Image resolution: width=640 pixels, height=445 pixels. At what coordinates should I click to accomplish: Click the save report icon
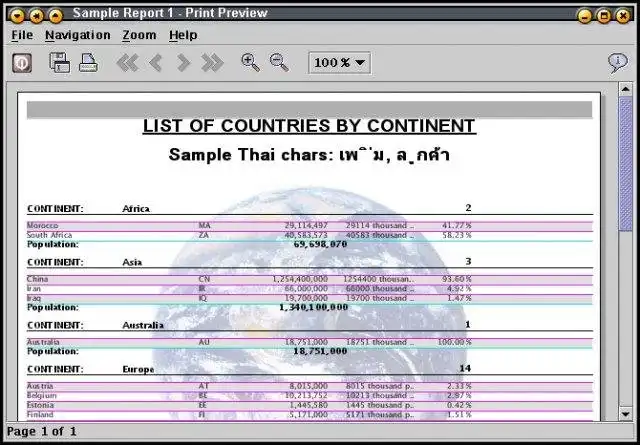[x=60, y=62]
